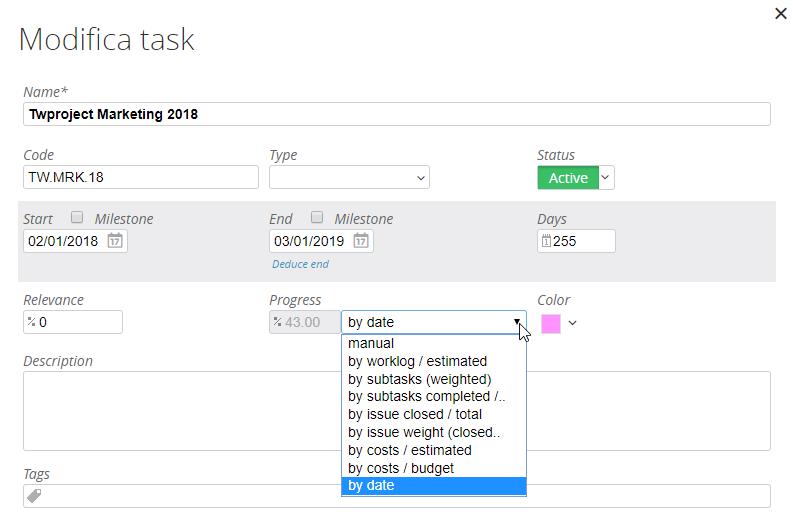Pick 'by issue closed / total' option
793x522 pixels.
pos(414,414)
